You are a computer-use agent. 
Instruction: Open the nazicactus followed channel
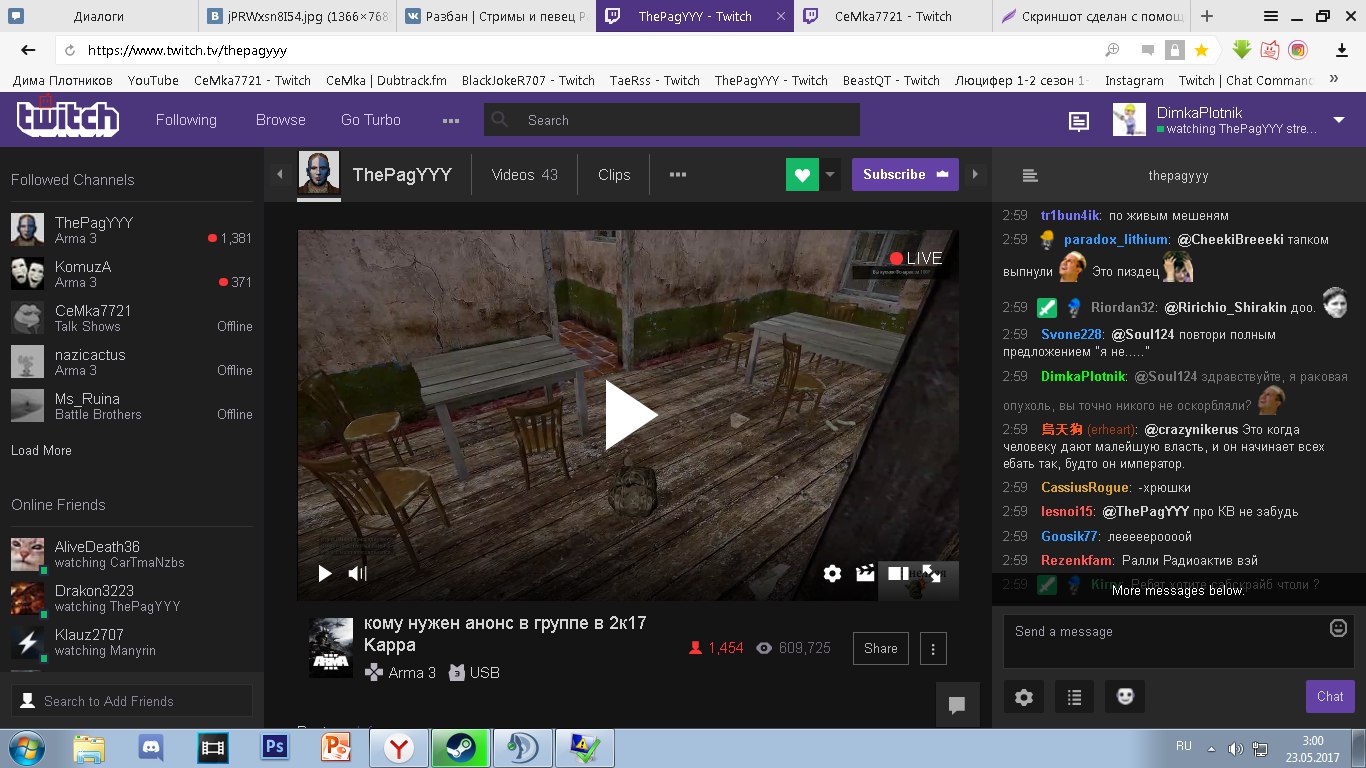point(132,362)
